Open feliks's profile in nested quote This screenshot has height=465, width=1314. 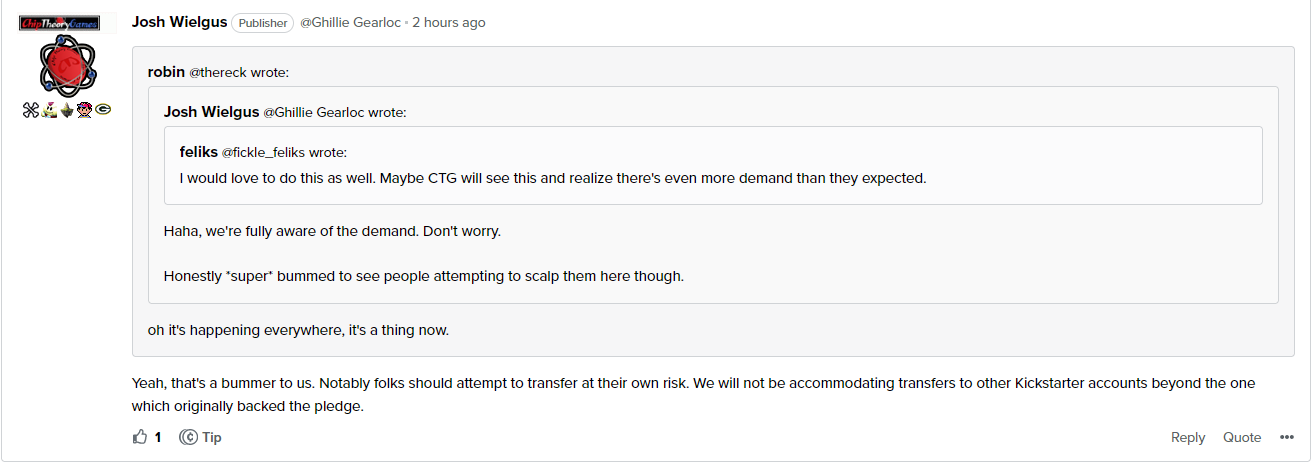pyautogui.click(x=198, y=152)
